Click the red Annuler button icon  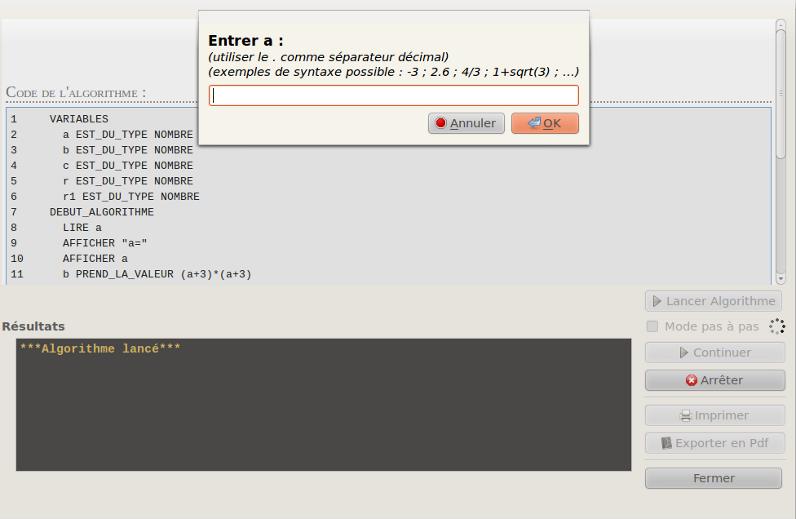[440, 123]
